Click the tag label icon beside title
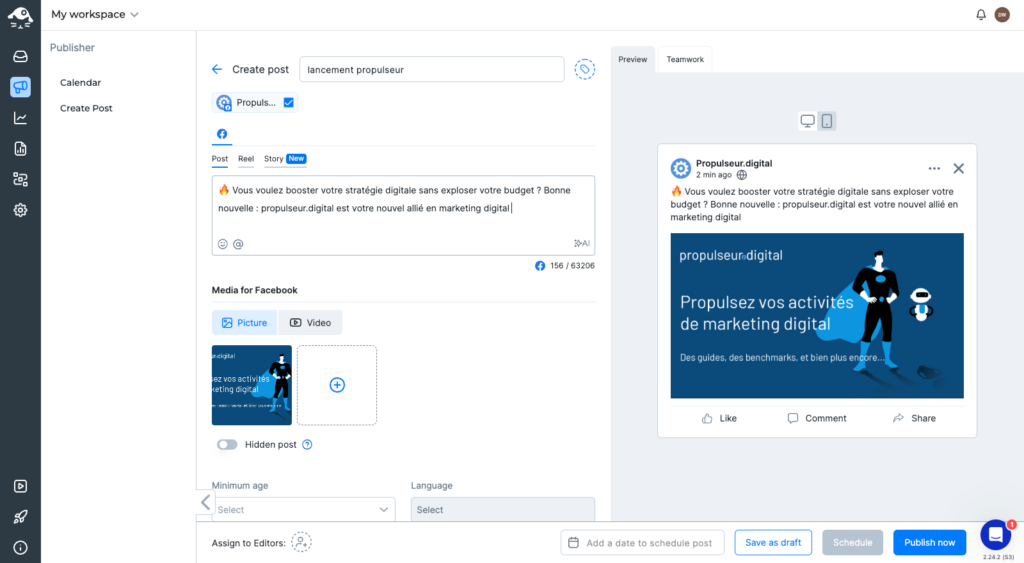 point(584,69)
